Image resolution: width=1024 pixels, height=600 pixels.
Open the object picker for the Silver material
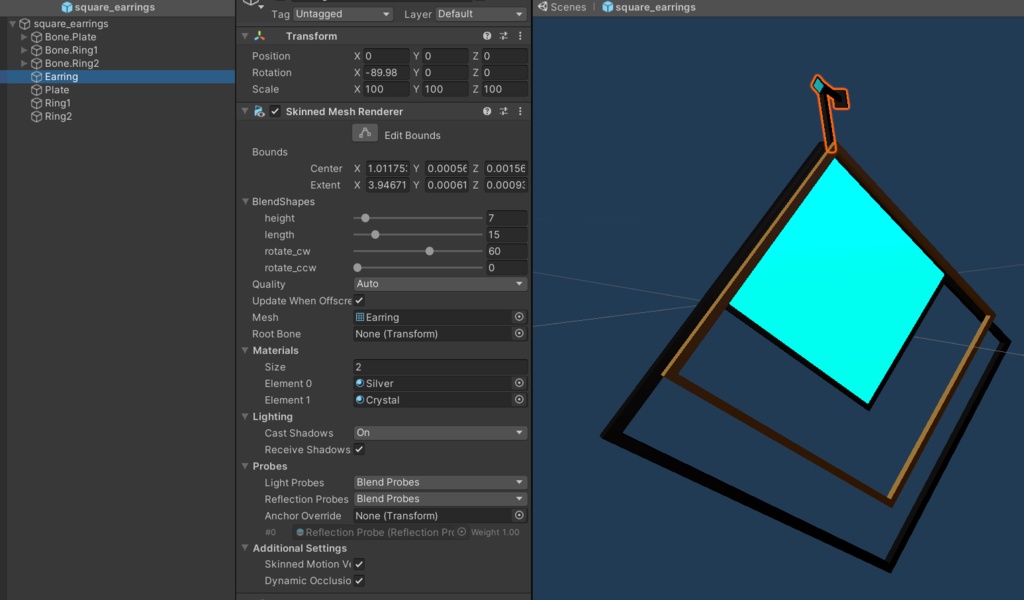tap(519, 382)
